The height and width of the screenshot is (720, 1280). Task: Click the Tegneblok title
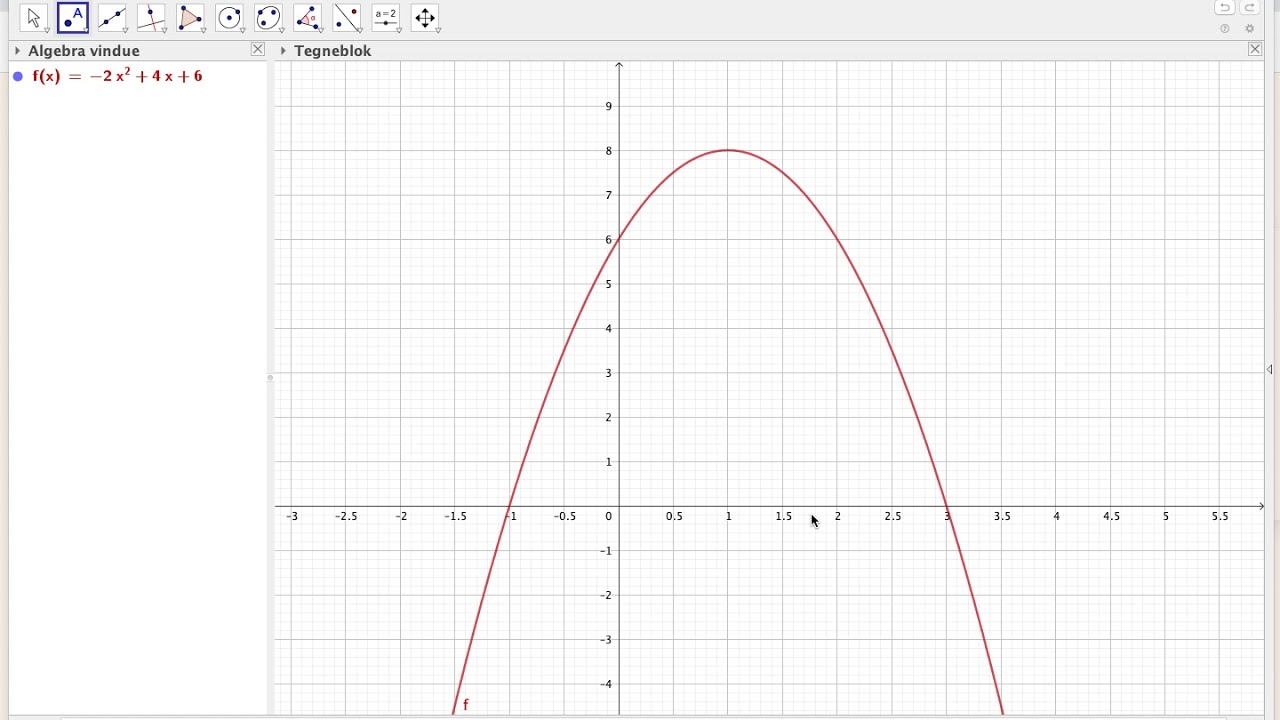coord(333,51)
